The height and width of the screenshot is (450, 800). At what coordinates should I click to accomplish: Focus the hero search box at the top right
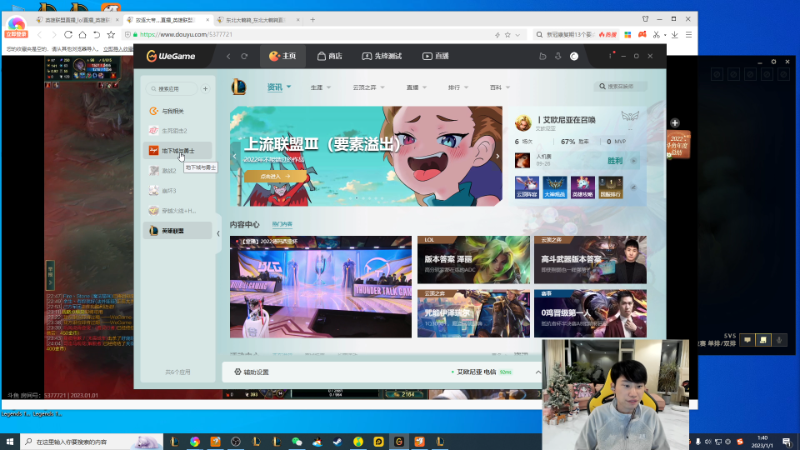[x=621, y=86]
